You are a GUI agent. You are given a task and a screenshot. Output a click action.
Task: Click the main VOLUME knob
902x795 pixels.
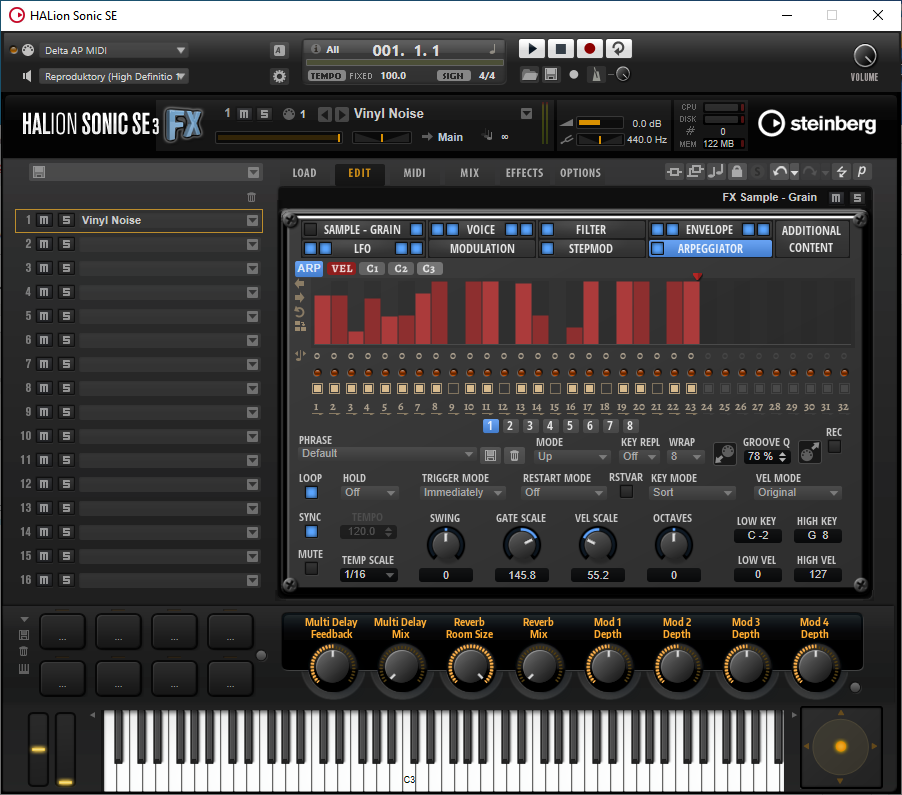point(865,56)
